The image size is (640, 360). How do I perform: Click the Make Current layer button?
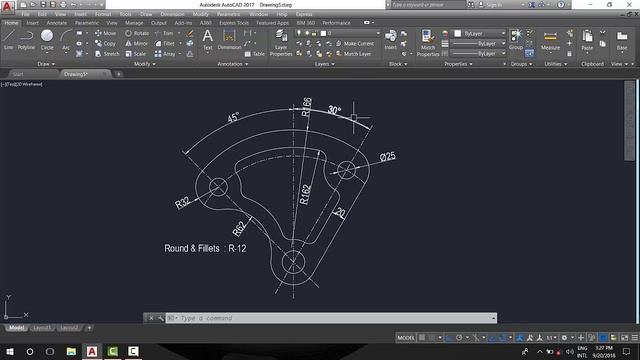tap(355, 43)
